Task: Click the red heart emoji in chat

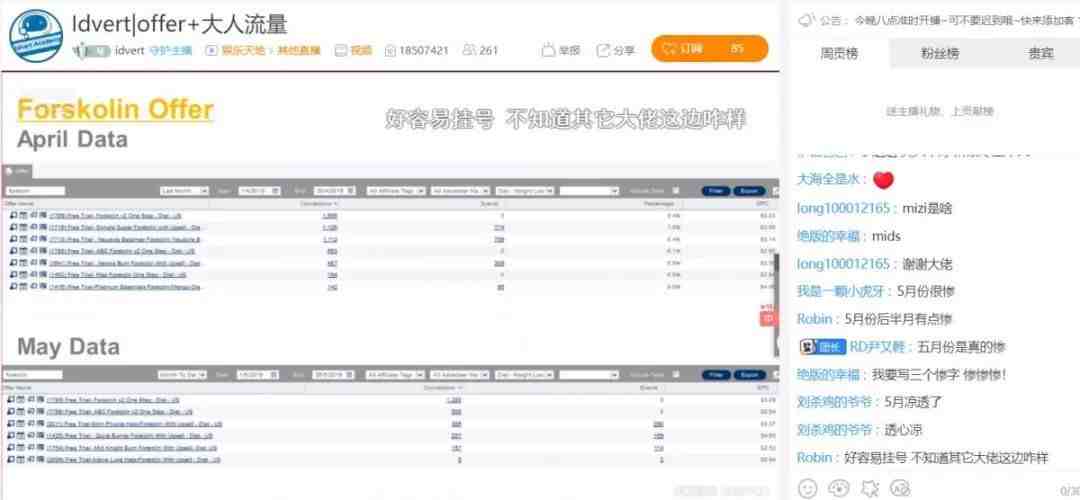Action: point(883,180)
